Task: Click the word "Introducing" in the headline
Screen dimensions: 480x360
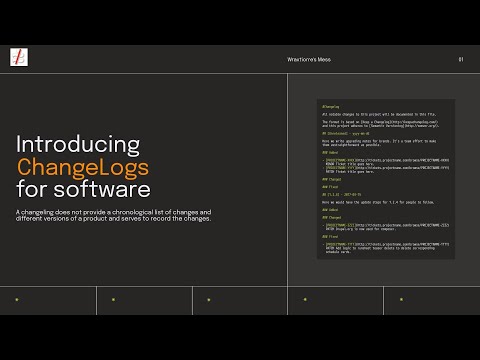Action: coord(78,144)
